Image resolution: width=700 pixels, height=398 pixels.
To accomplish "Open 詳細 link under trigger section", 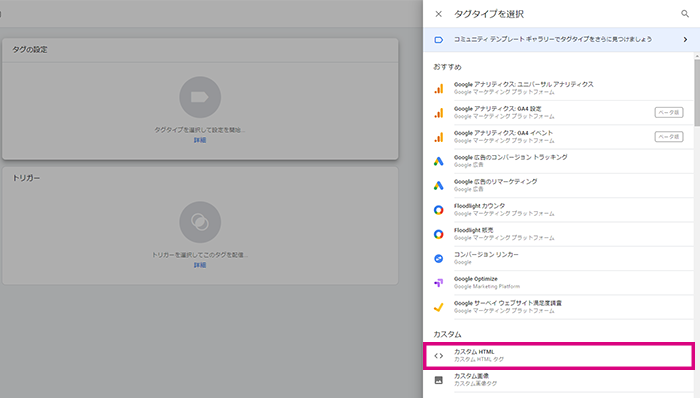I will [x=200, y=265].
